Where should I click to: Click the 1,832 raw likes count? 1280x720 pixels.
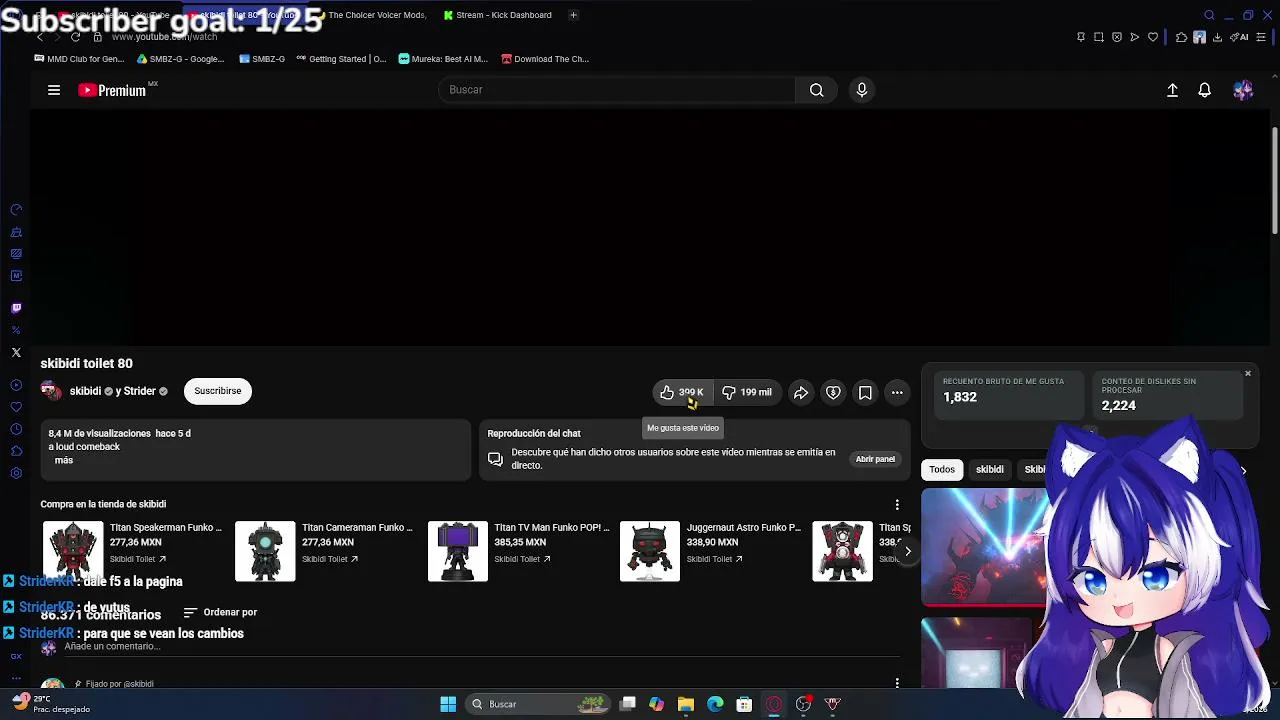tap(960, 397)
